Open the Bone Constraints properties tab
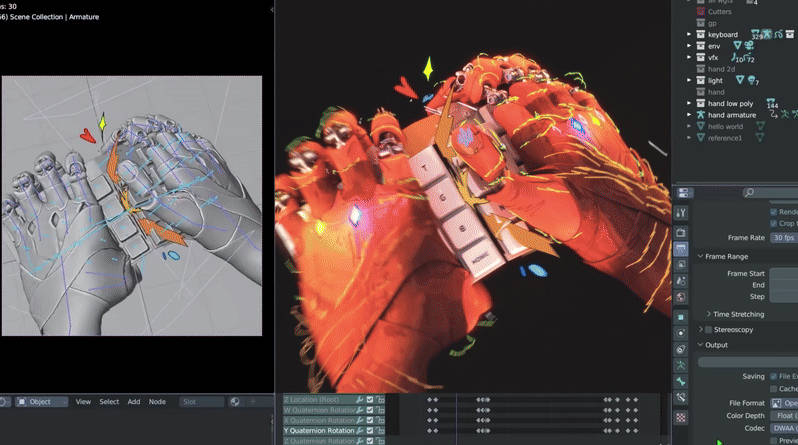The height and width of the screenshot is (445, 798). point(680,398)
